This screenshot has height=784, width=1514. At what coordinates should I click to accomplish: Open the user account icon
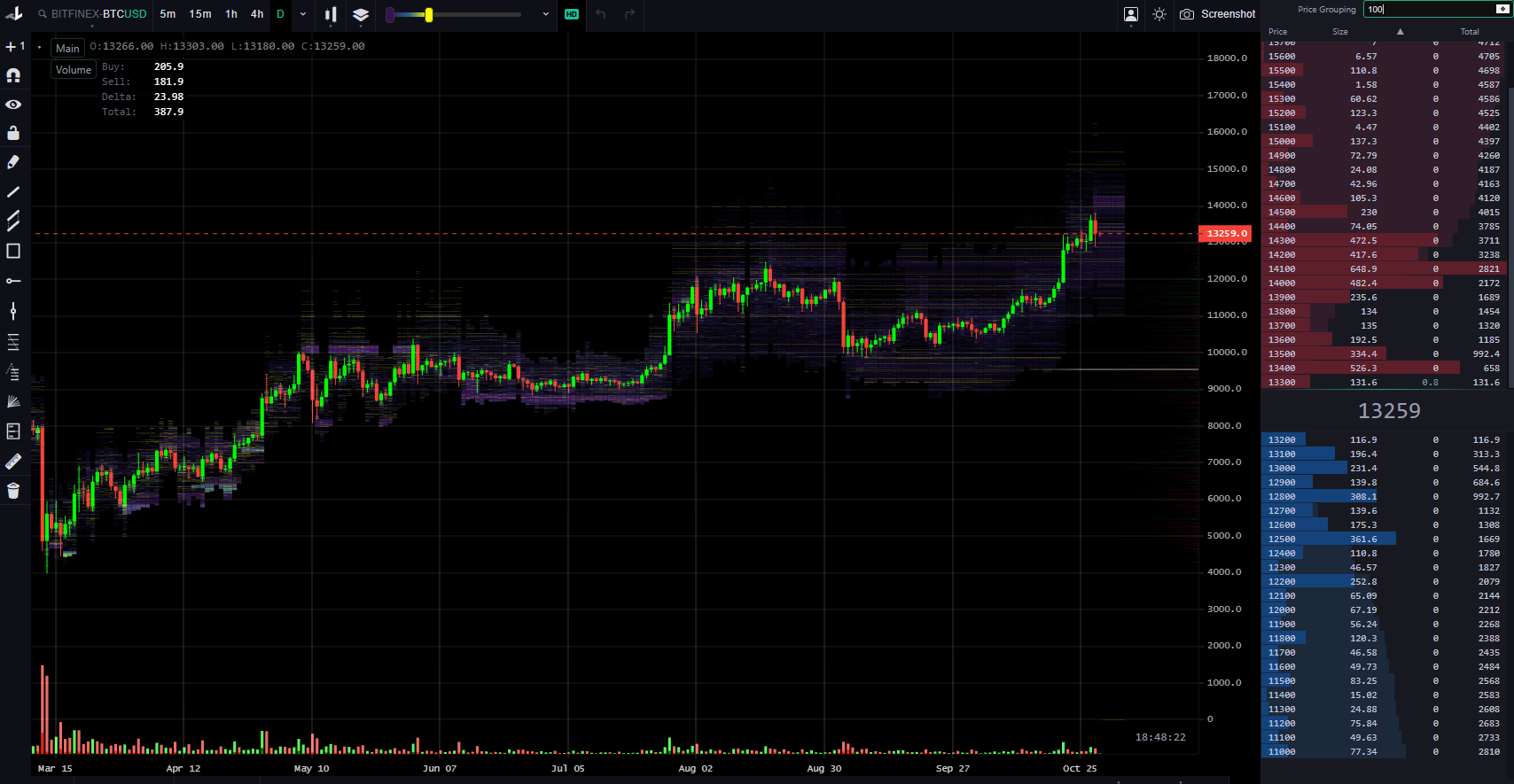[x=1131, y=14]
